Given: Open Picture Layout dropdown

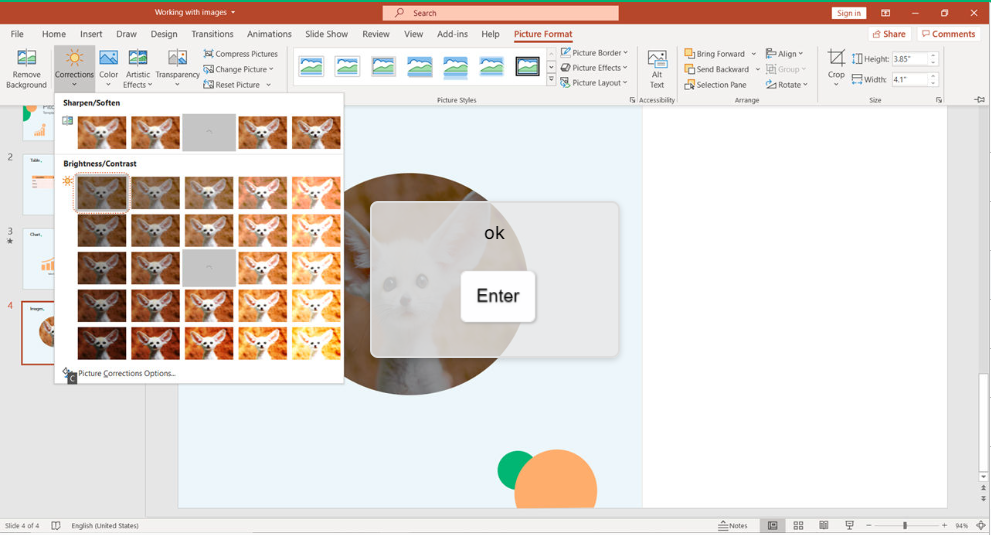Looking at the screenshot, I should (594, 83).
